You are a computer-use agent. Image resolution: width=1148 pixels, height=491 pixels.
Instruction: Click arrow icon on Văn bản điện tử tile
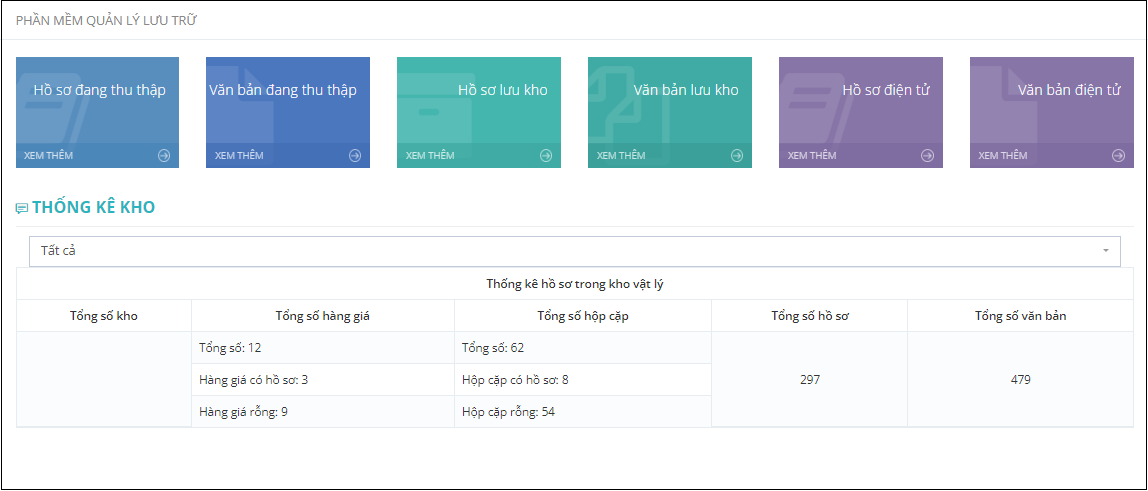point(1118,155)
